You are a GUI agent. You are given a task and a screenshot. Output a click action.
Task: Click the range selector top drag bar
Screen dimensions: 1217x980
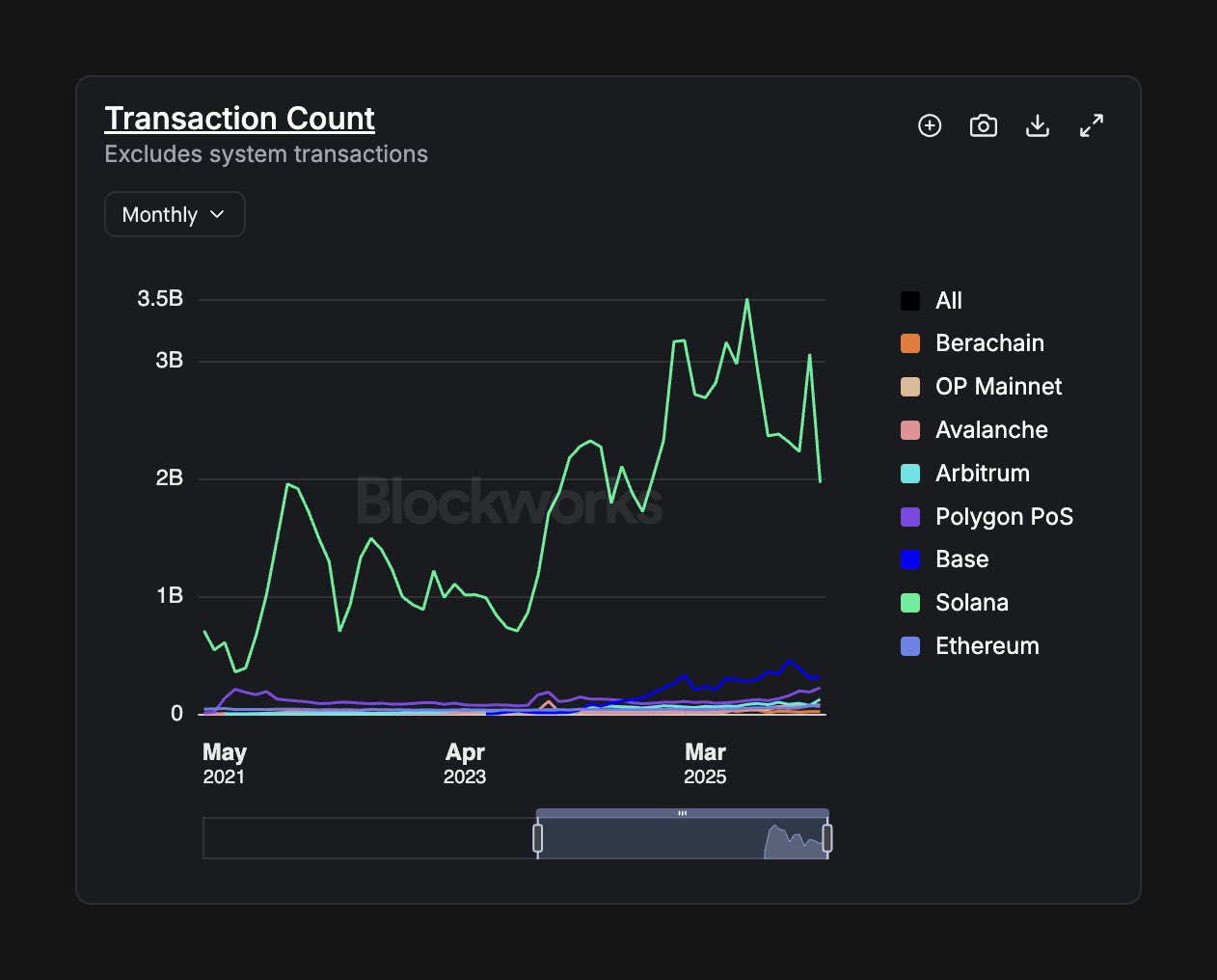tap(682, 813)
